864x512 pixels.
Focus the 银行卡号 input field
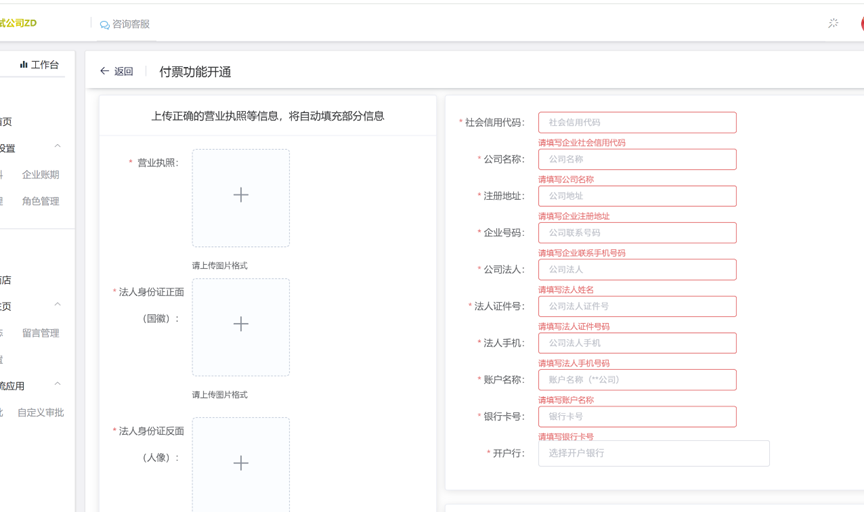(637, 416)
